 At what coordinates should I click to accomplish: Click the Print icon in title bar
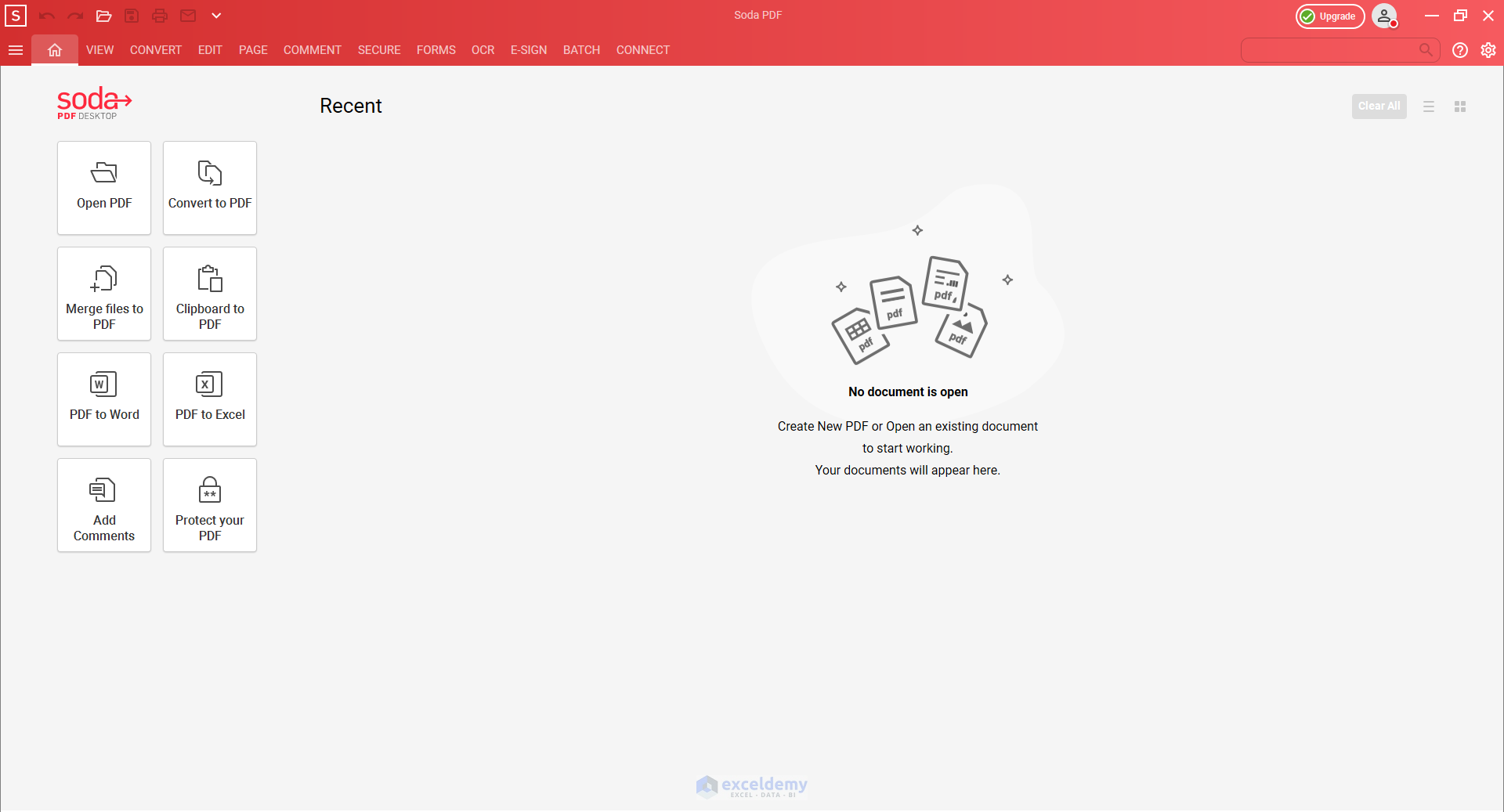[160, 16]
